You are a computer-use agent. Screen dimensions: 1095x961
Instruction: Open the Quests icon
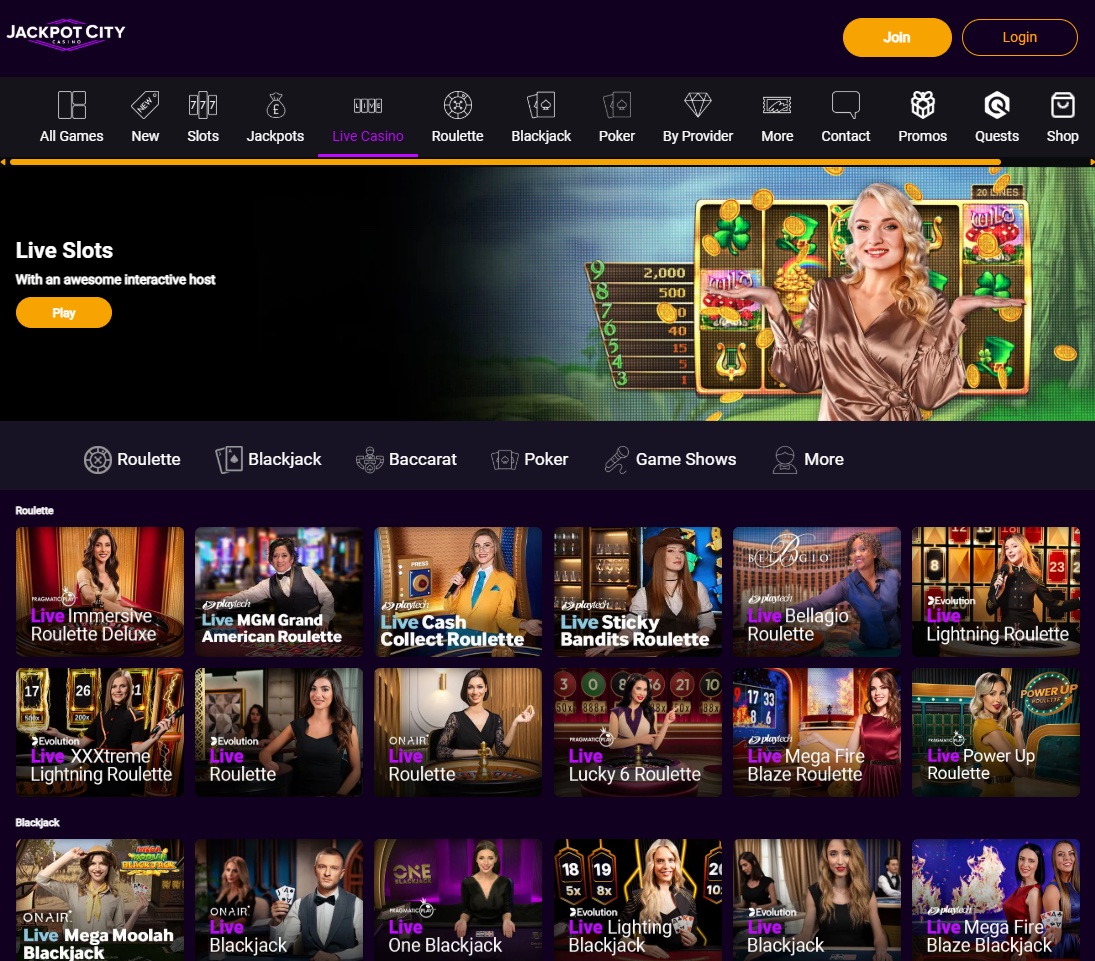coord(996,105)
